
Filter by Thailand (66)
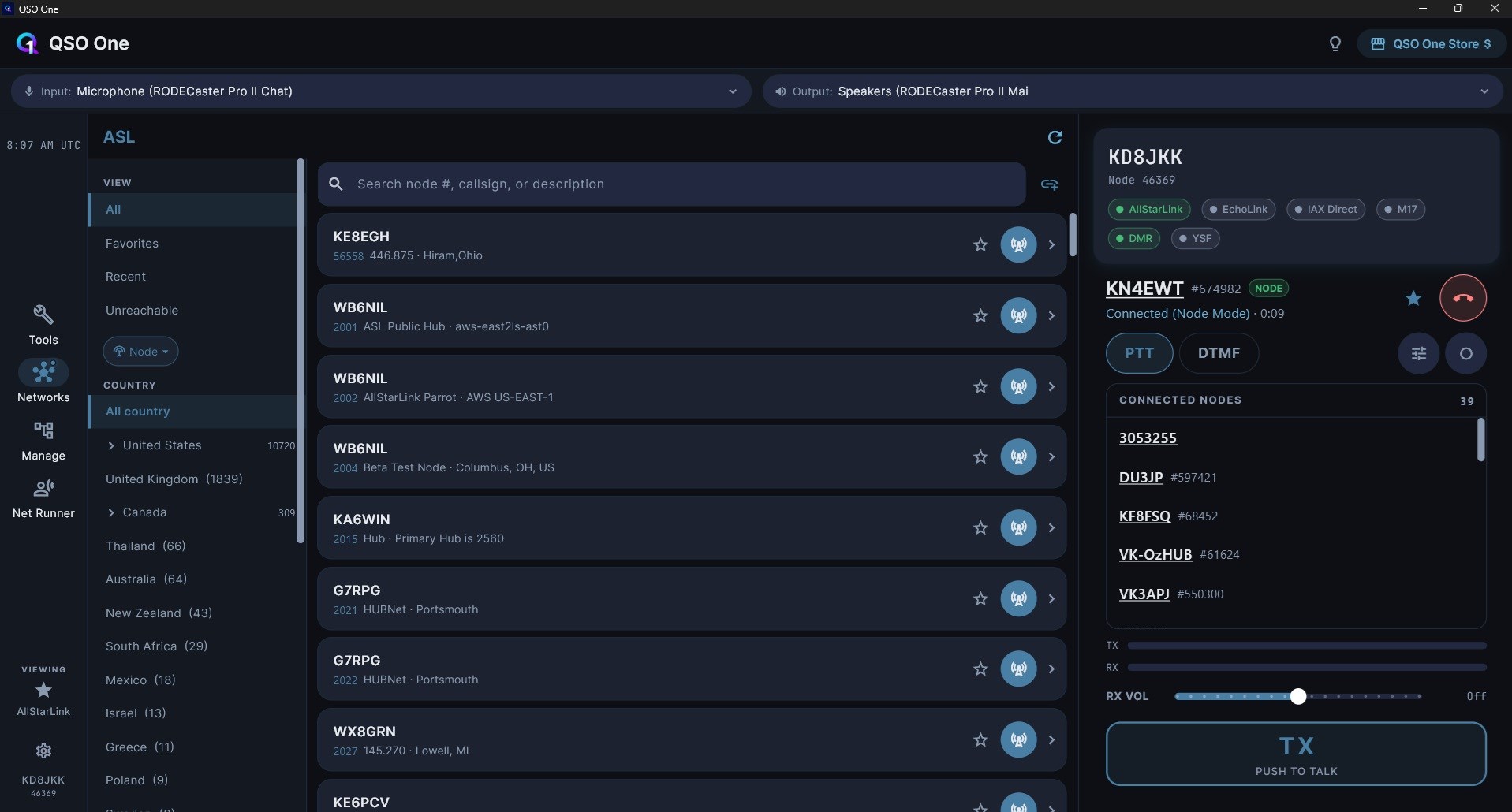(x=146, y=546)
